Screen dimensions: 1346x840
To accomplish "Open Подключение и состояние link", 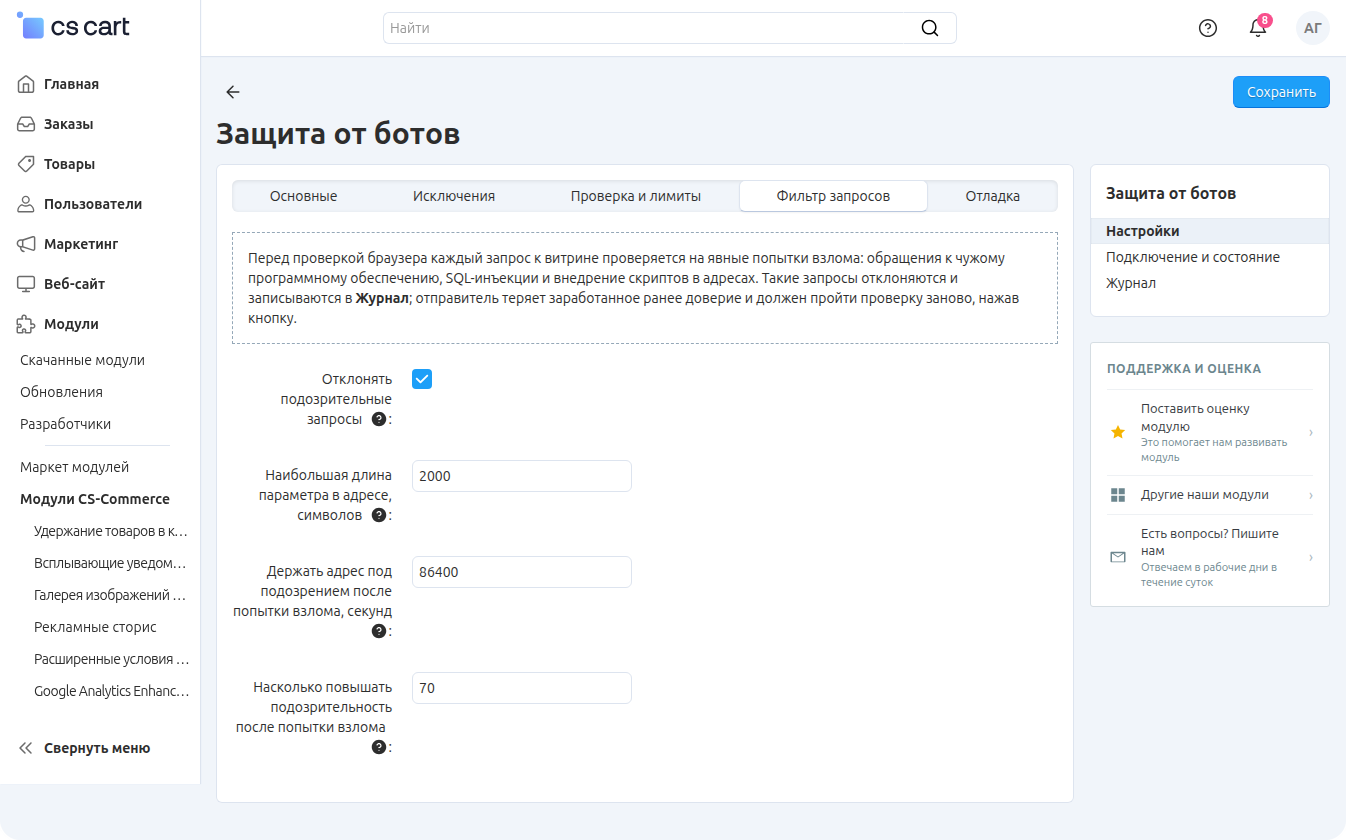I will (x=1192, y=257).
